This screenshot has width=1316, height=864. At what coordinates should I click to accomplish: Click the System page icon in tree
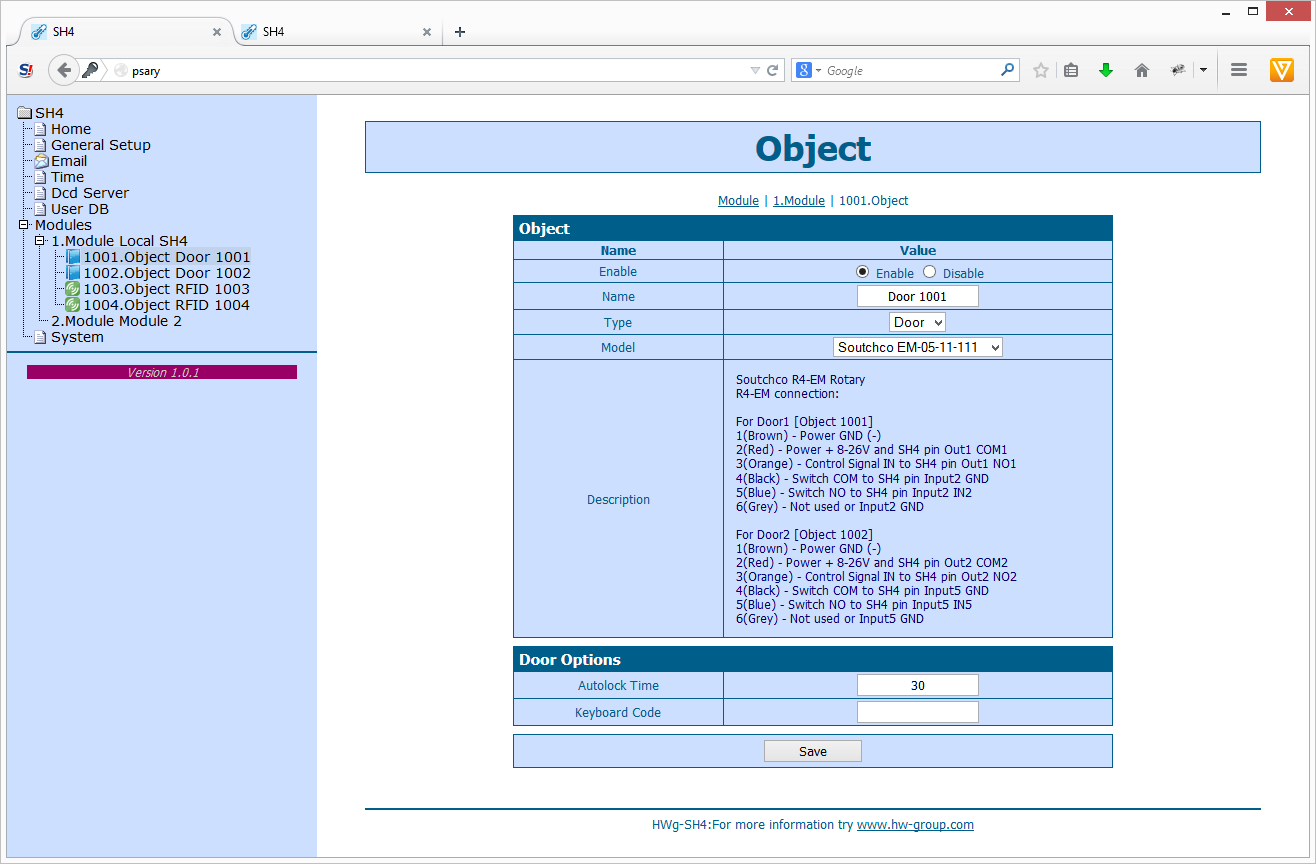click(x=41, y=337)
